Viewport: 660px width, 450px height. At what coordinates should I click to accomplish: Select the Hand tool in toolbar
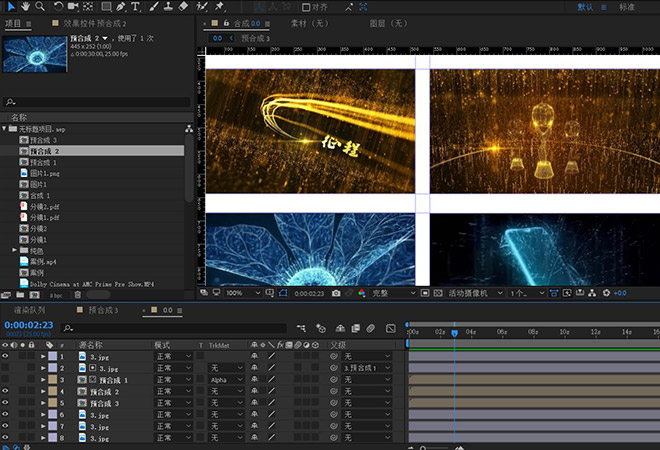pos(24,7)
